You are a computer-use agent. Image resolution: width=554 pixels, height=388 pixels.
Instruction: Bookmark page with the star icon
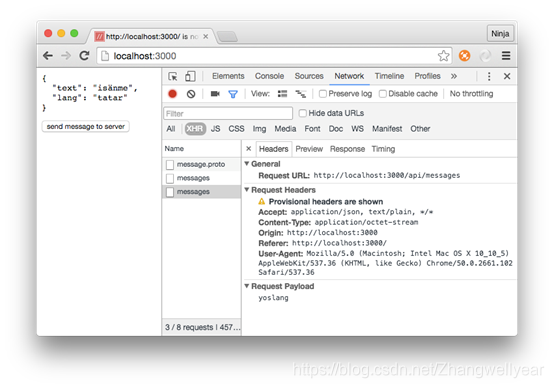point(443,56)
